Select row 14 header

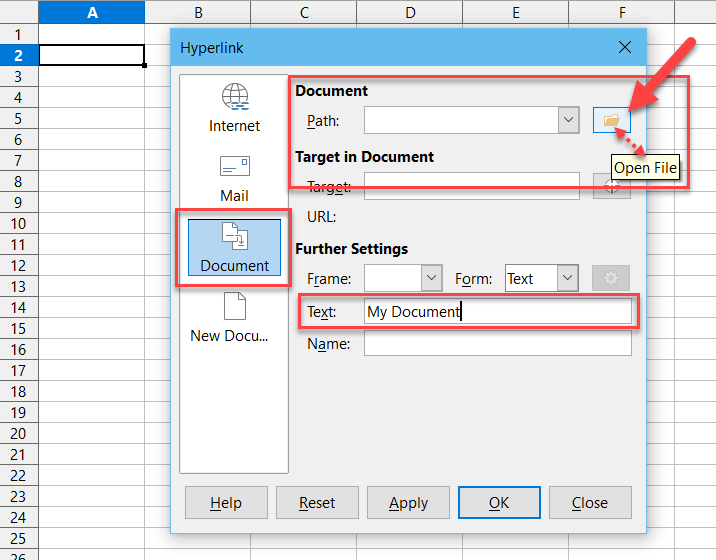coord(19,307)
